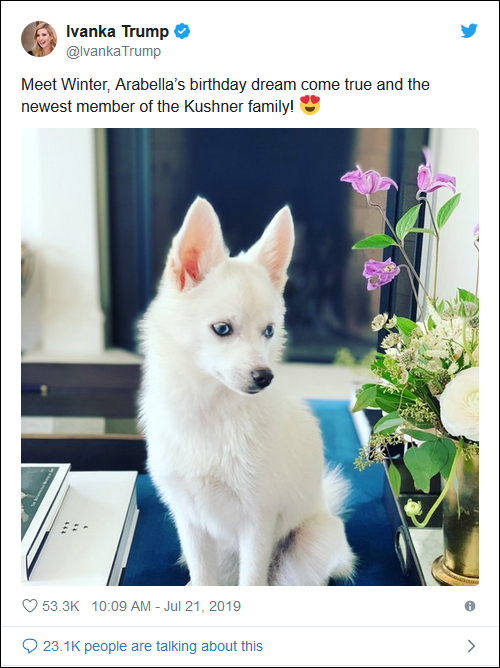Viewport: 500px width, 668px height.
Task: Open the Twitter bird logo link
Action: [469, 31]
